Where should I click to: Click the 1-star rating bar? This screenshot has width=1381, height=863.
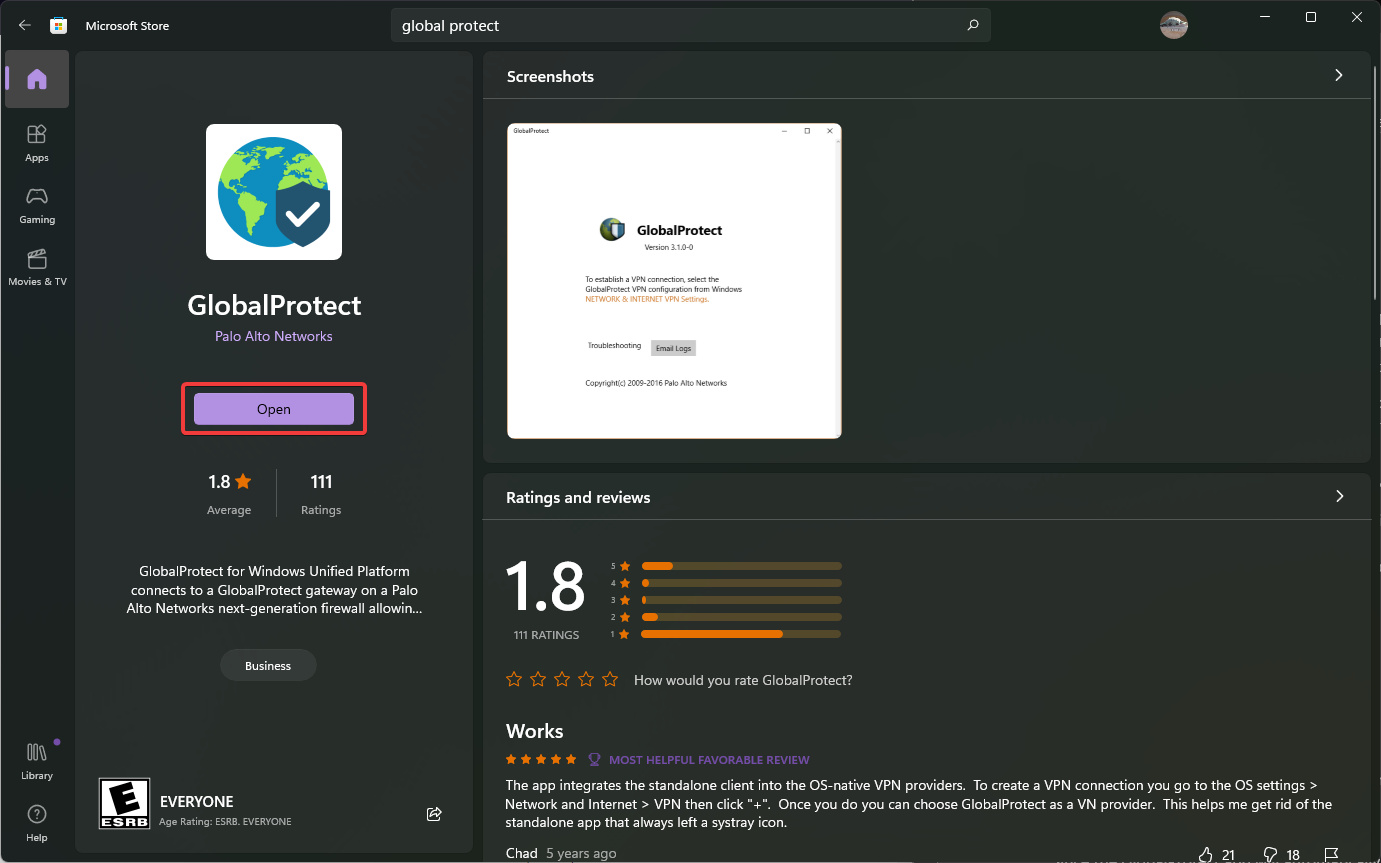click(x=741, y=634)
